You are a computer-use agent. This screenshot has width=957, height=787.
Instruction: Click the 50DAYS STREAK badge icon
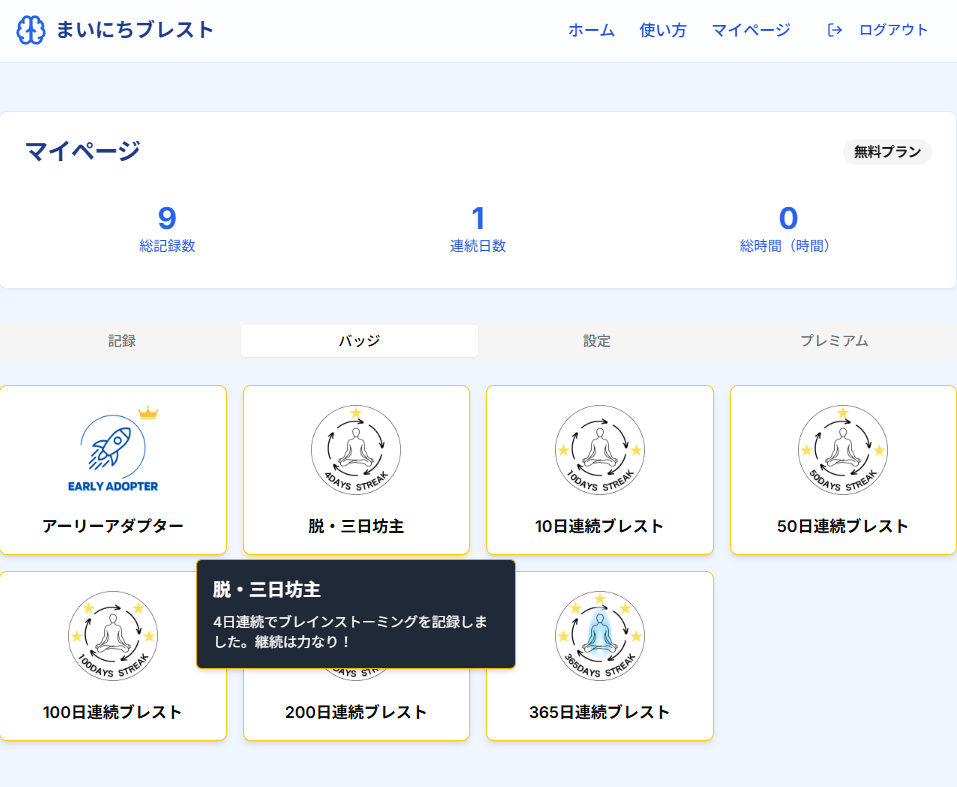[x=842, y=450]
